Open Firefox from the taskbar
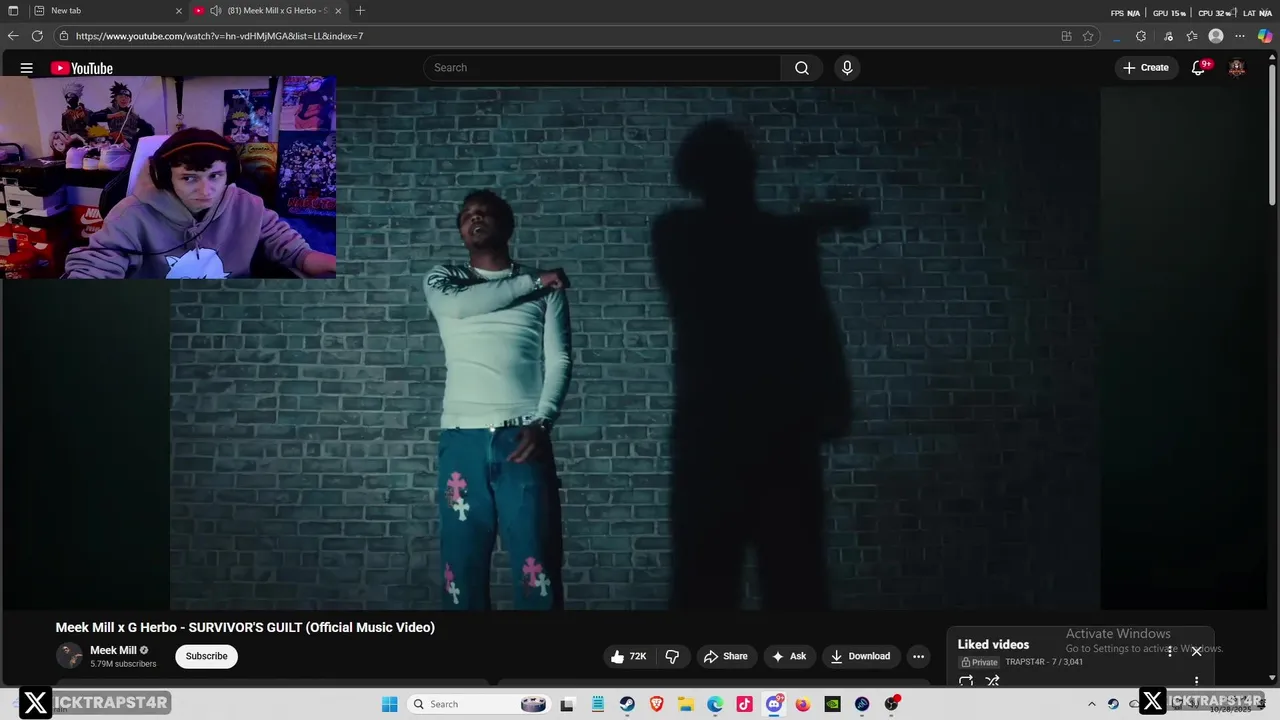This screenshot has width=1280, height=720. click(803, 704)
